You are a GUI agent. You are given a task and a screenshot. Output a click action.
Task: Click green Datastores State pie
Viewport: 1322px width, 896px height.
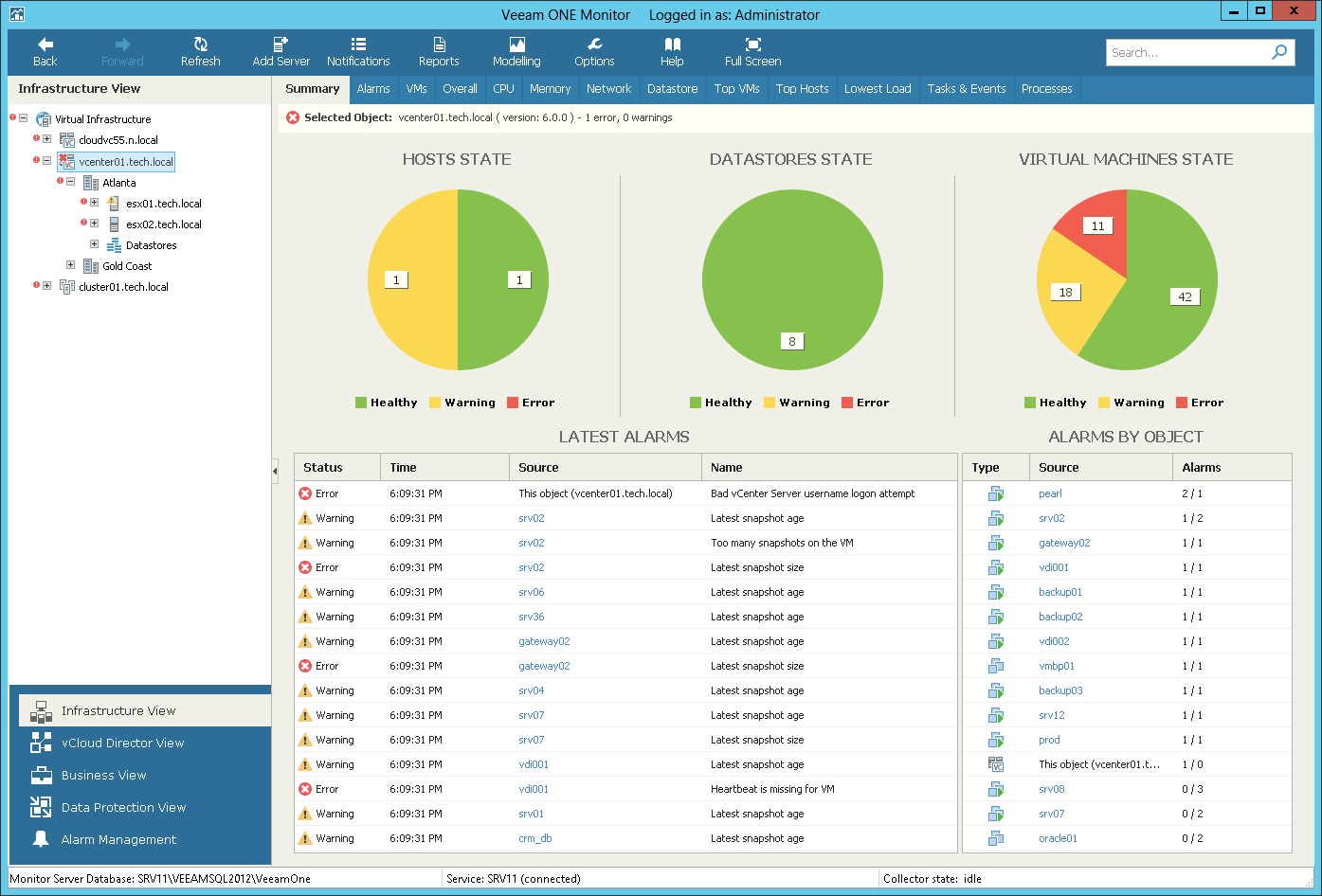(792, 280)
